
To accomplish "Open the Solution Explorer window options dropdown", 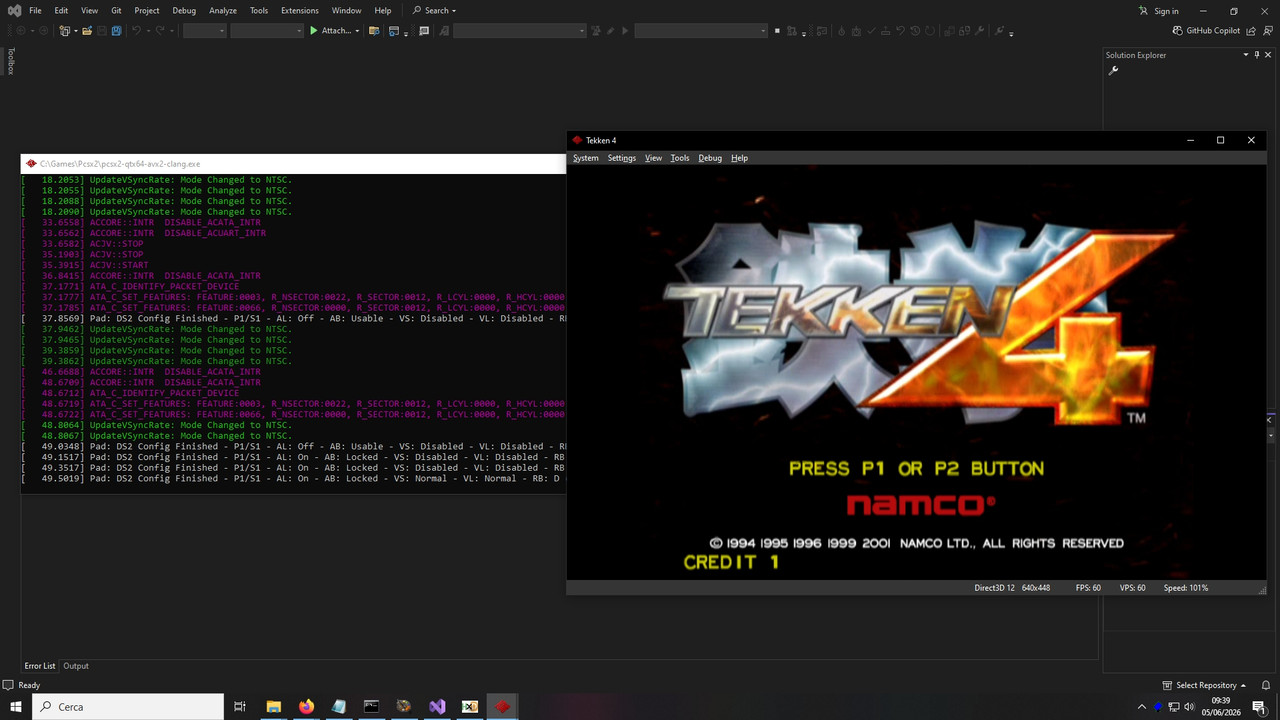I will pos(1246,55).
